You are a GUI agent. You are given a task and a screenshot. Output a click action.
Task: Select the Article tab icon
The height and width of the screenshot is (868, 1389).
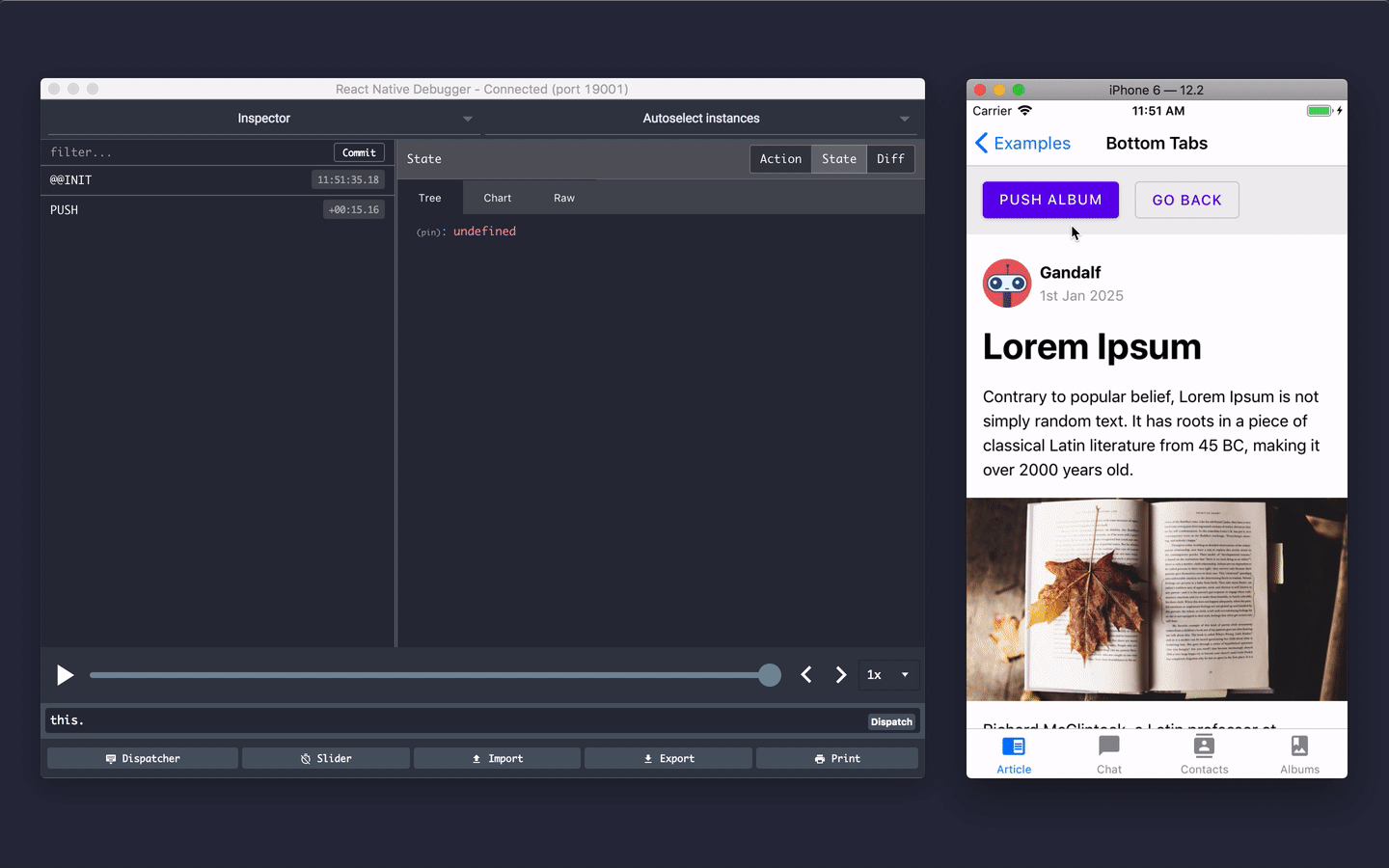coord(1014,746)
